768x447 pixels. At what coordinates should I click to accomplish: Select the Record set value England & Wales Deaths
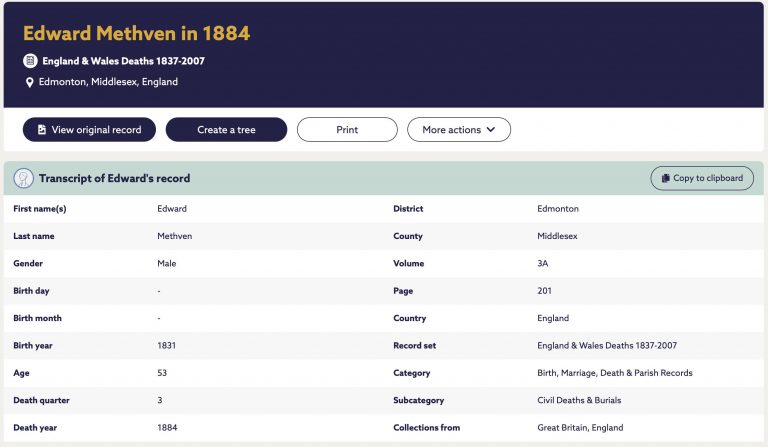coord(607,346)
